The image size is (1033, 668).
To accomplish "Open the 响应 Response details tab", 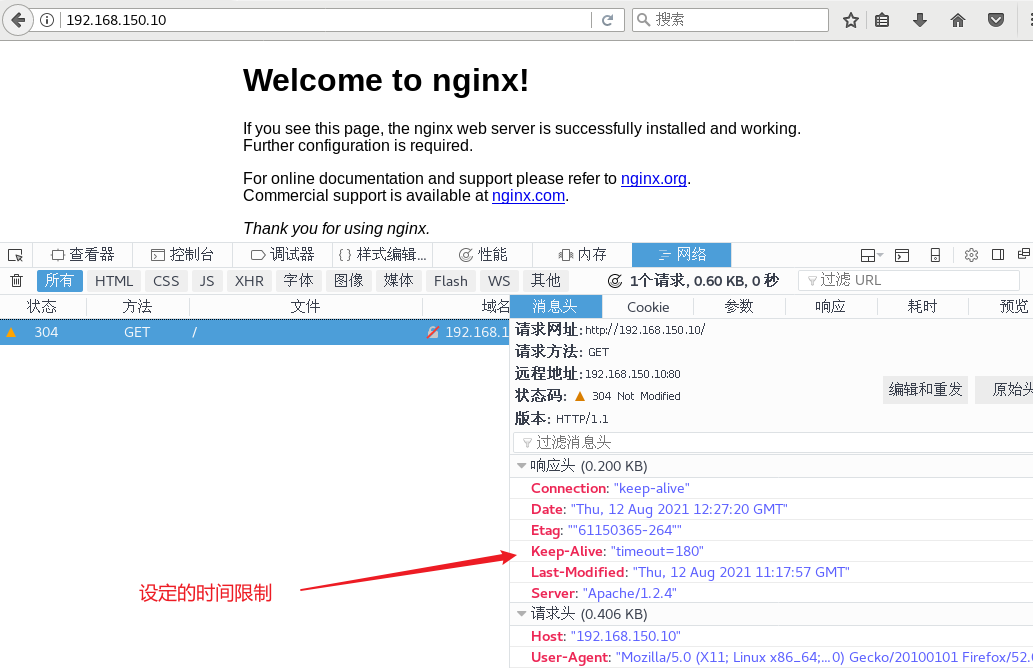I will 831,307.
